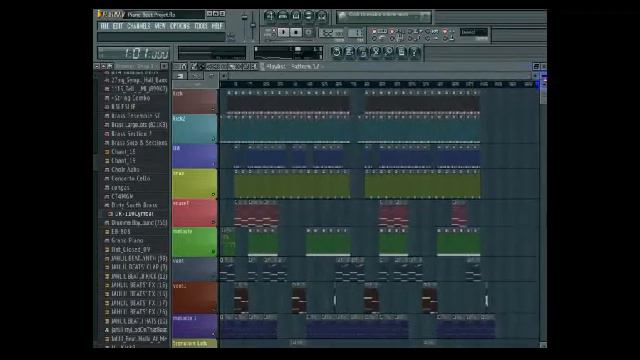Open the TOOLS menu
This screenshot has width=640, height=360.
point(201,26)
